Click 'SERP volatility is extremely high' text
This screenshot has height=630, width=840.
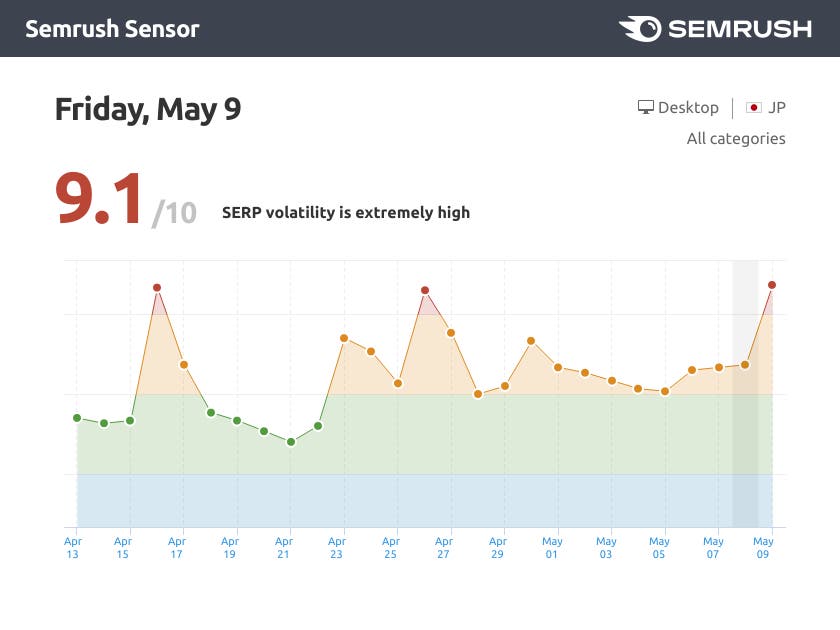click(346, 213)
